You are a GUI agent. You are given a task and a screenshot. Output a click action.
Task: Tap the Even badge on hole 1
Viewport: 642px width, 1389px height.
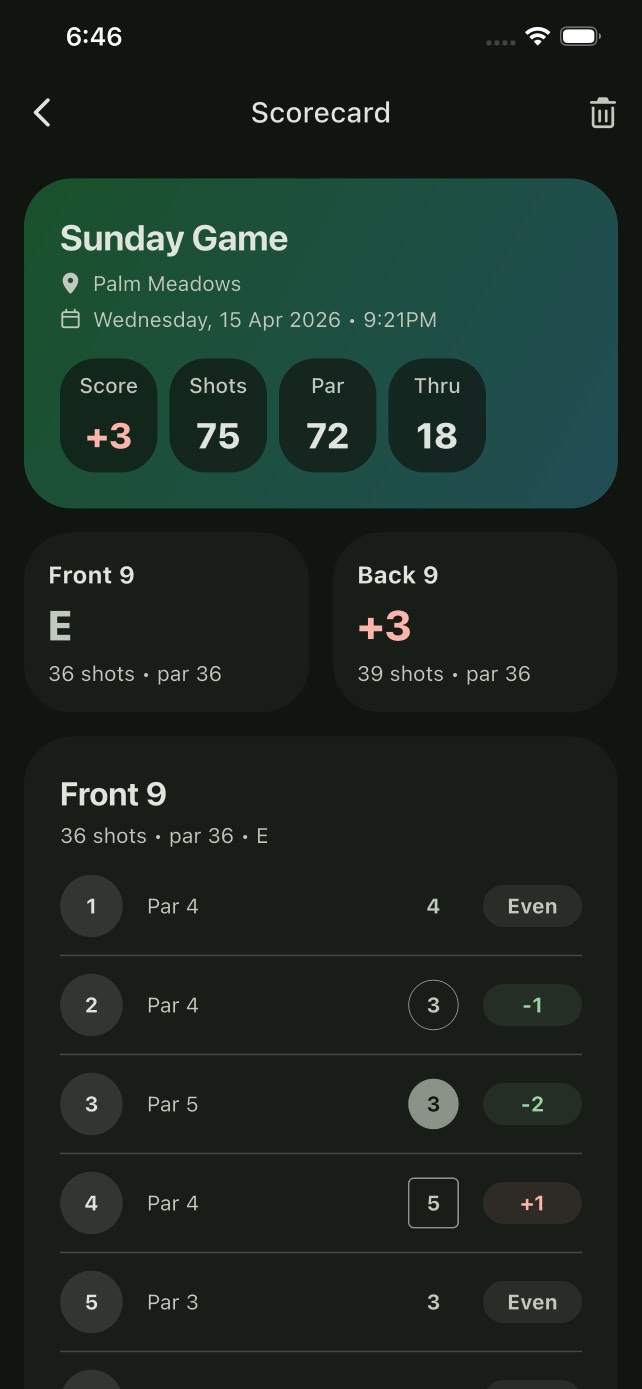(x=532, y=906)
